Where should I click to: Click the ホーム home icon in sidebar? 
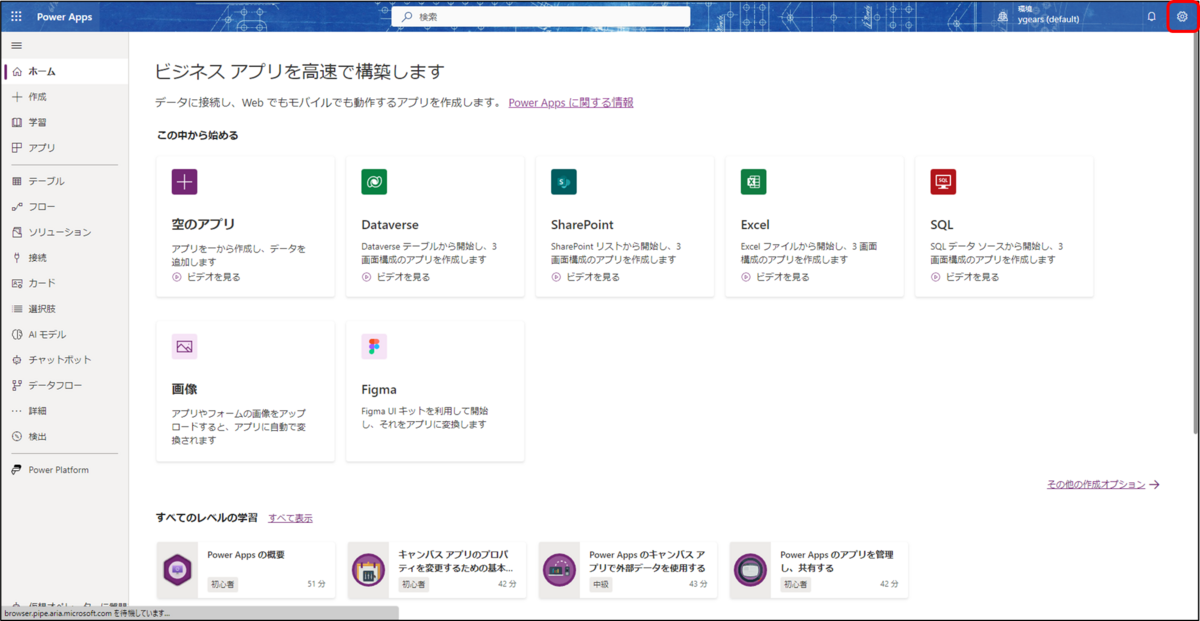click(17, 72)
